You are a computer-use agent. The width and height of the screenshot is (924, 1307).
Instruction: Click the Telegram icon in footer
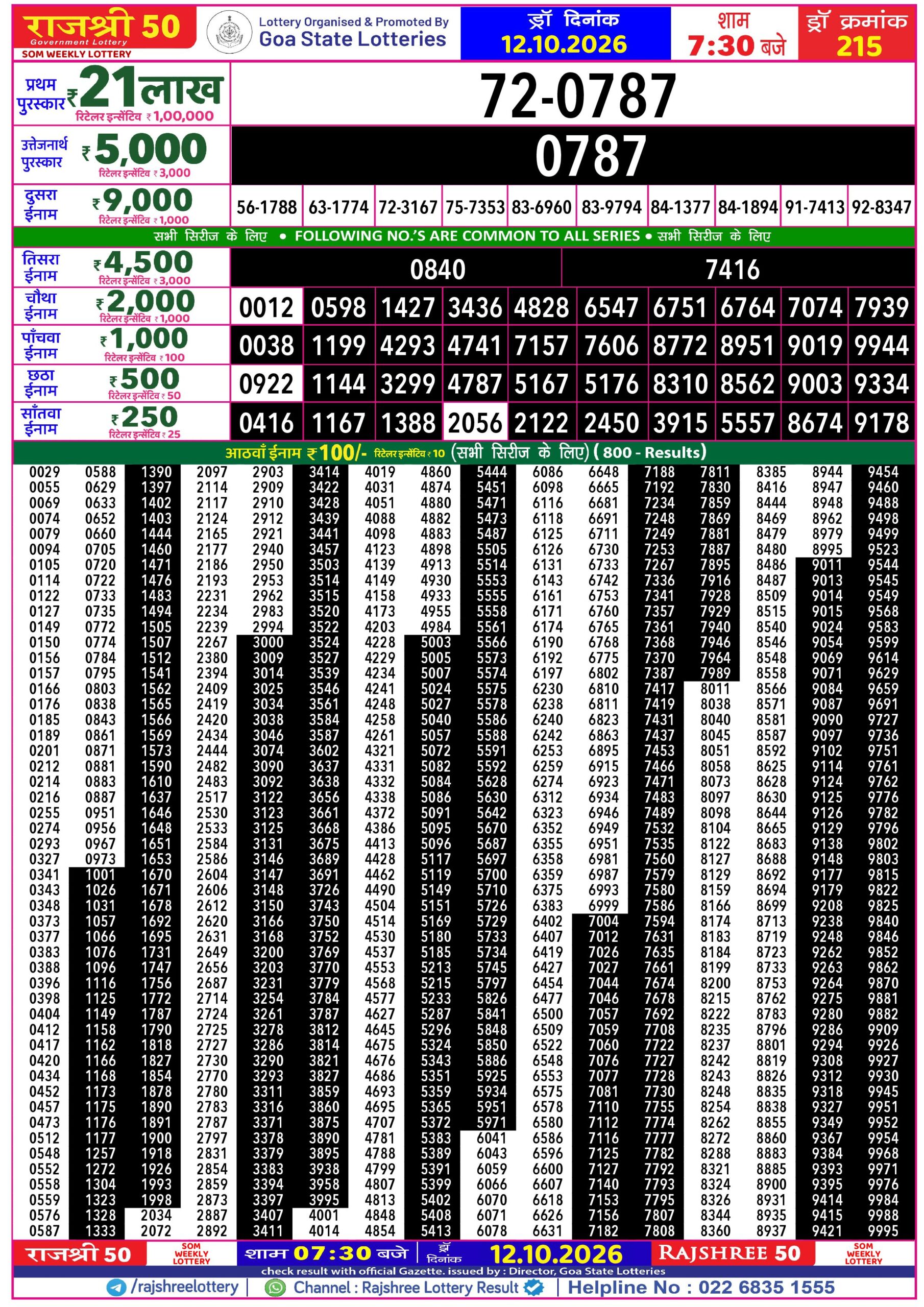coord(117,1288)
